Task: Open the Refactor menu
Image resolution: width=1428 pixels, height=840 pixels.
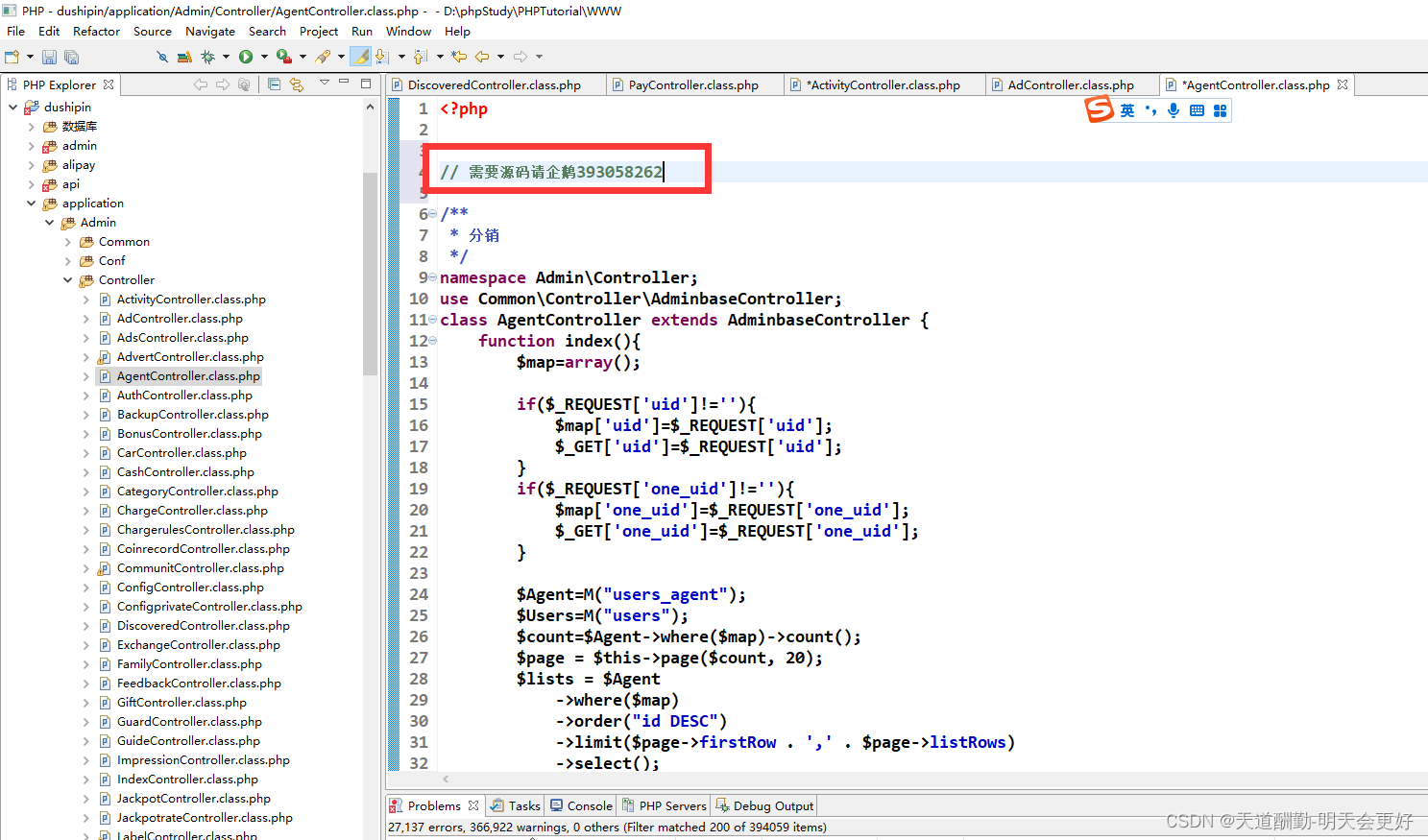Action: [96, 32]
